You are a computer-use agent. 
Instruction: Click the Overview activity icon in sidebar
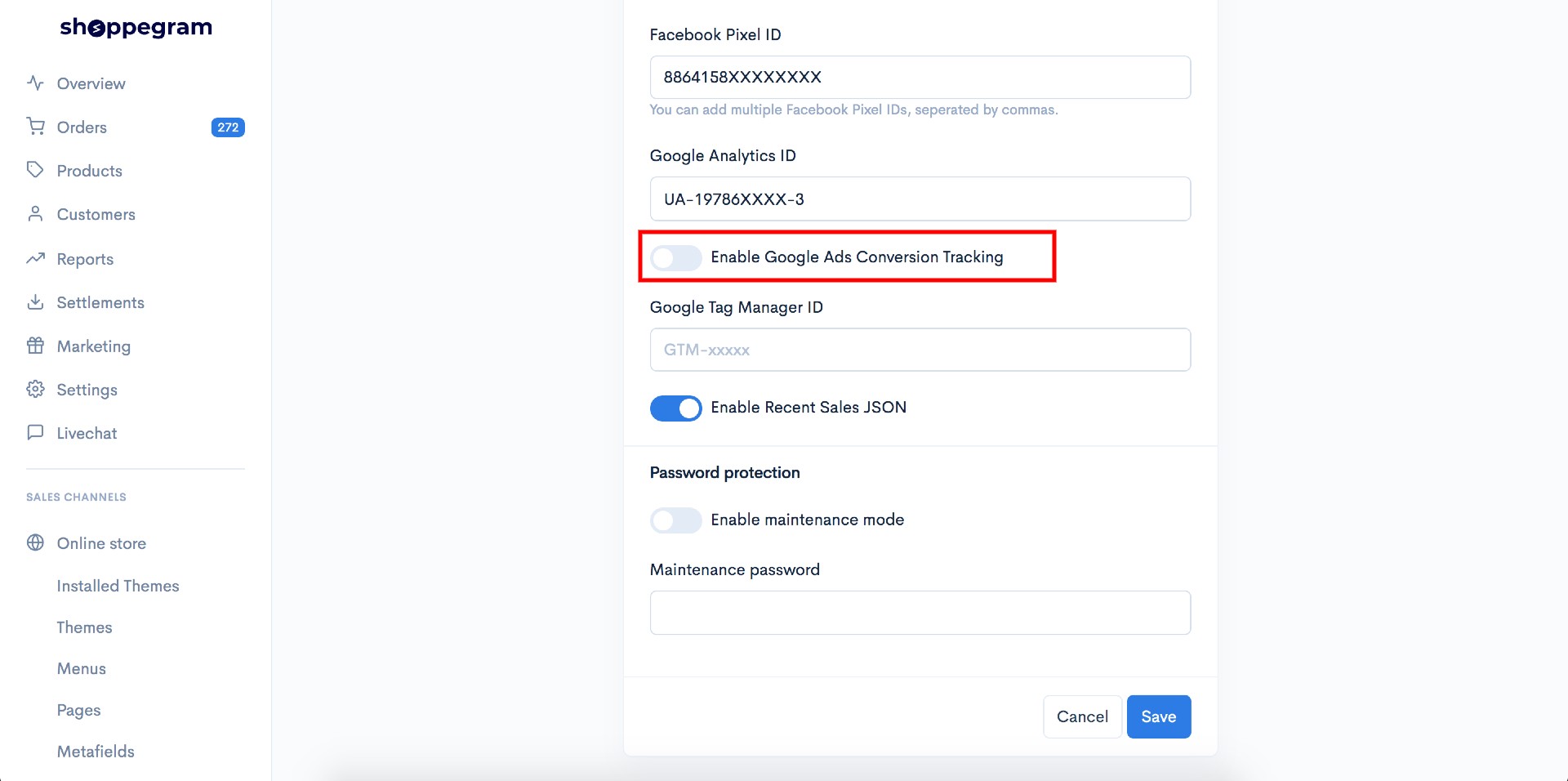(35, 83)
